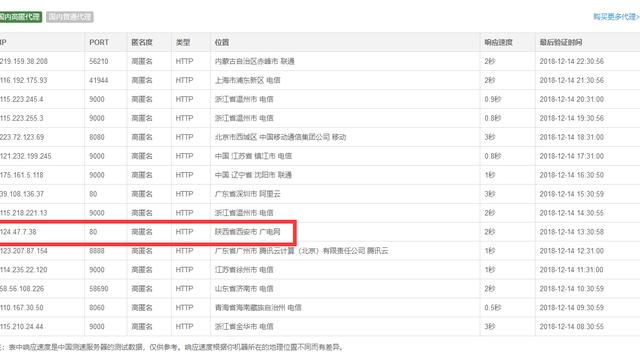The width and height of the screenshot is (640, 360).
Task: Select IP address 39.108.136.37
Action: (x=22, y=194)
